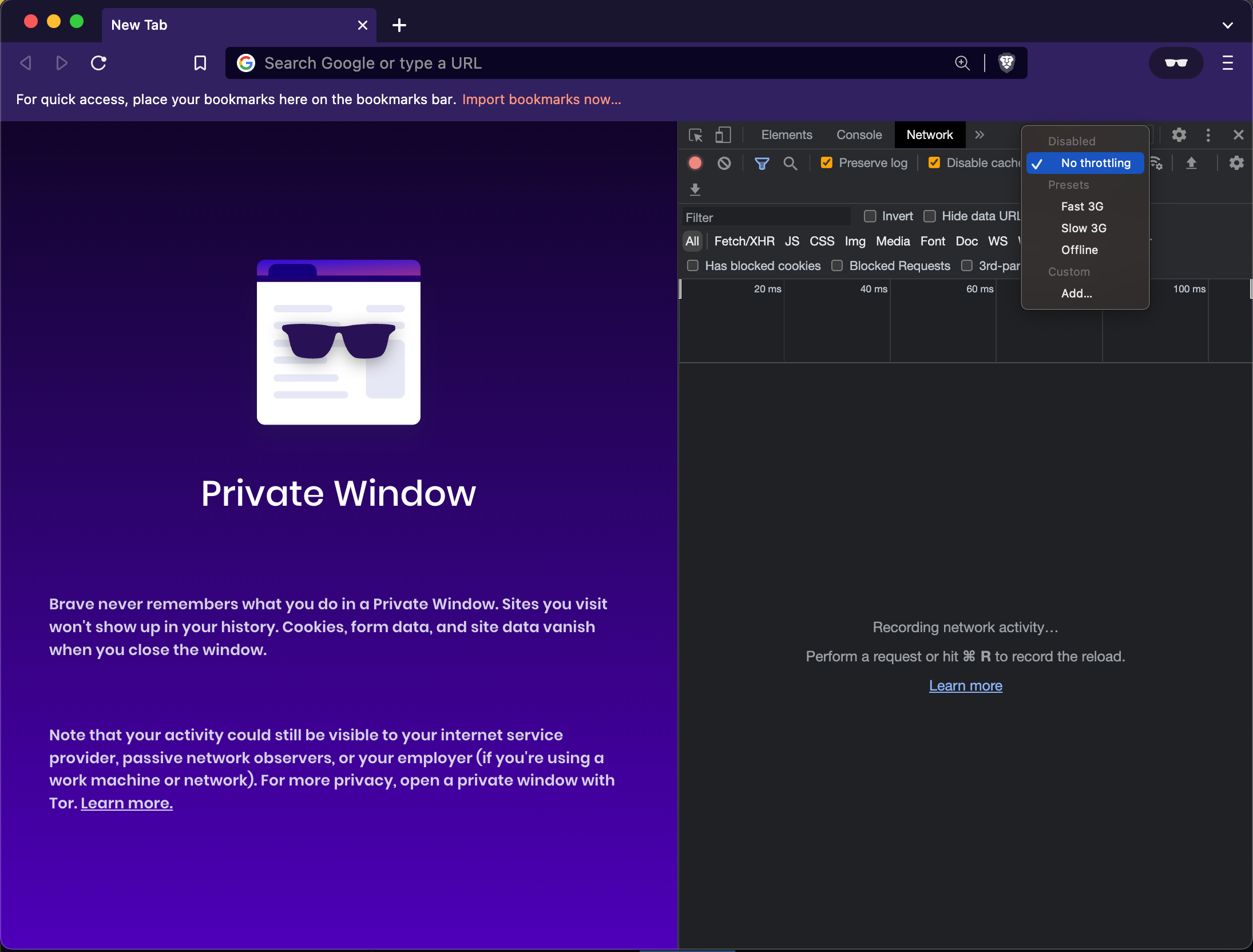Switch to the Elements tab
This screenshot has height=952, width=1253.
click(x=787, y=135)
